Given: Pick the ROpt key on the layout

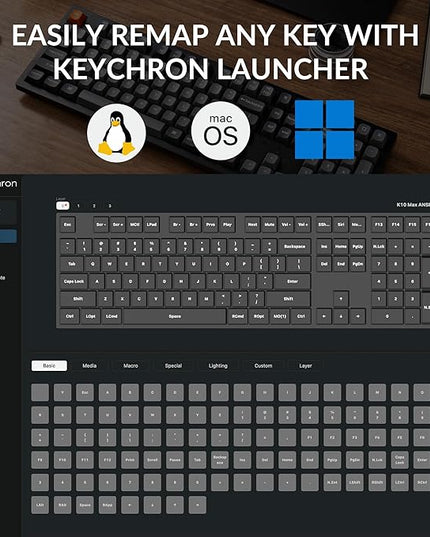Looking at the screenshot, I should (259, 316).
